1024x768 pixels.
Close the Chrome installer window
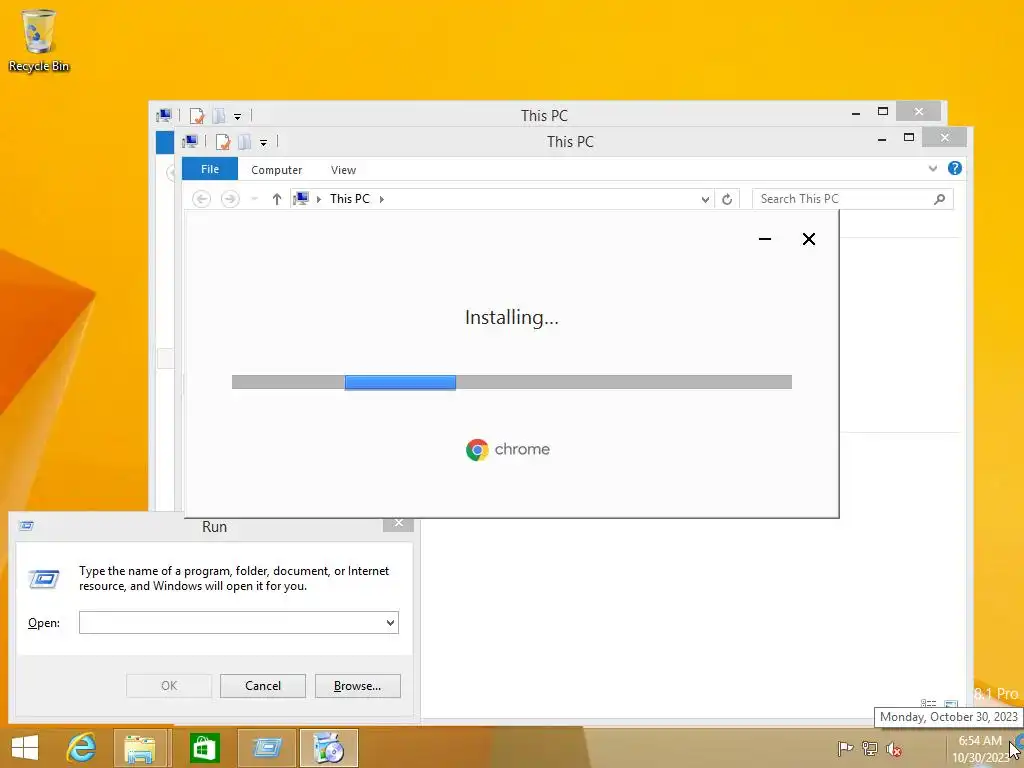[x=808, y=239]
